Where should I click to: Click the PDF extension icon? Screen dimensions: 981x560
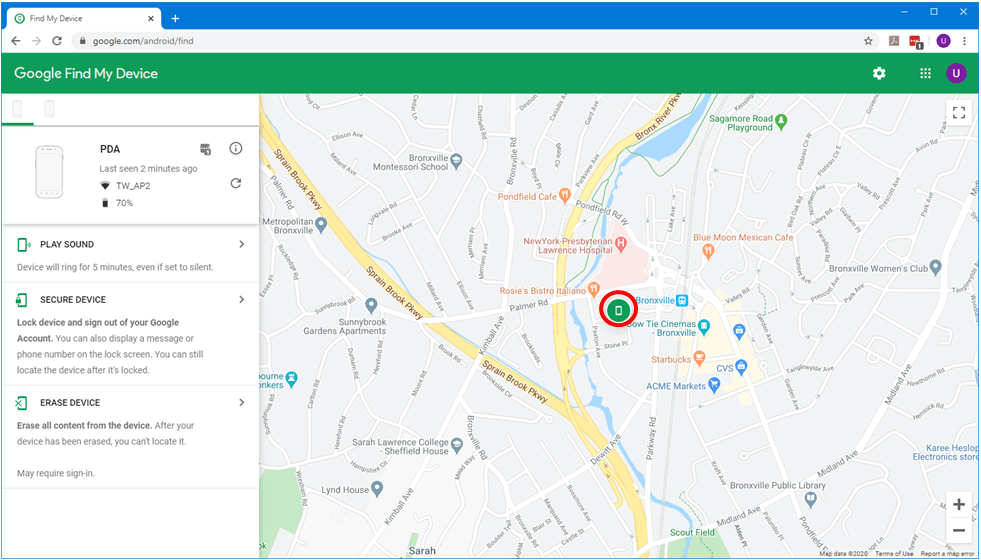895,41
